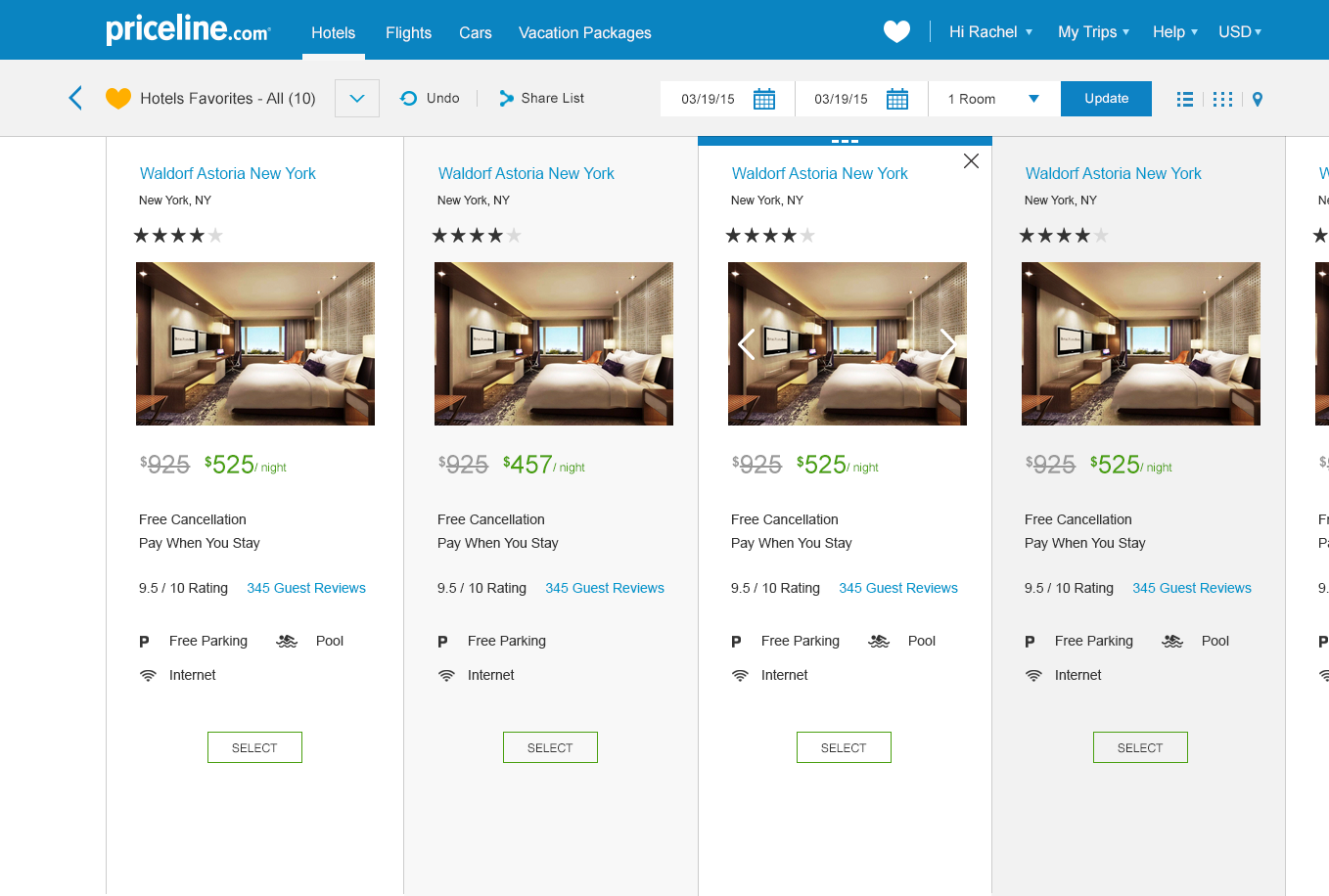
Task: Open favorites via the white heart icon
Action: pos(896,31)
